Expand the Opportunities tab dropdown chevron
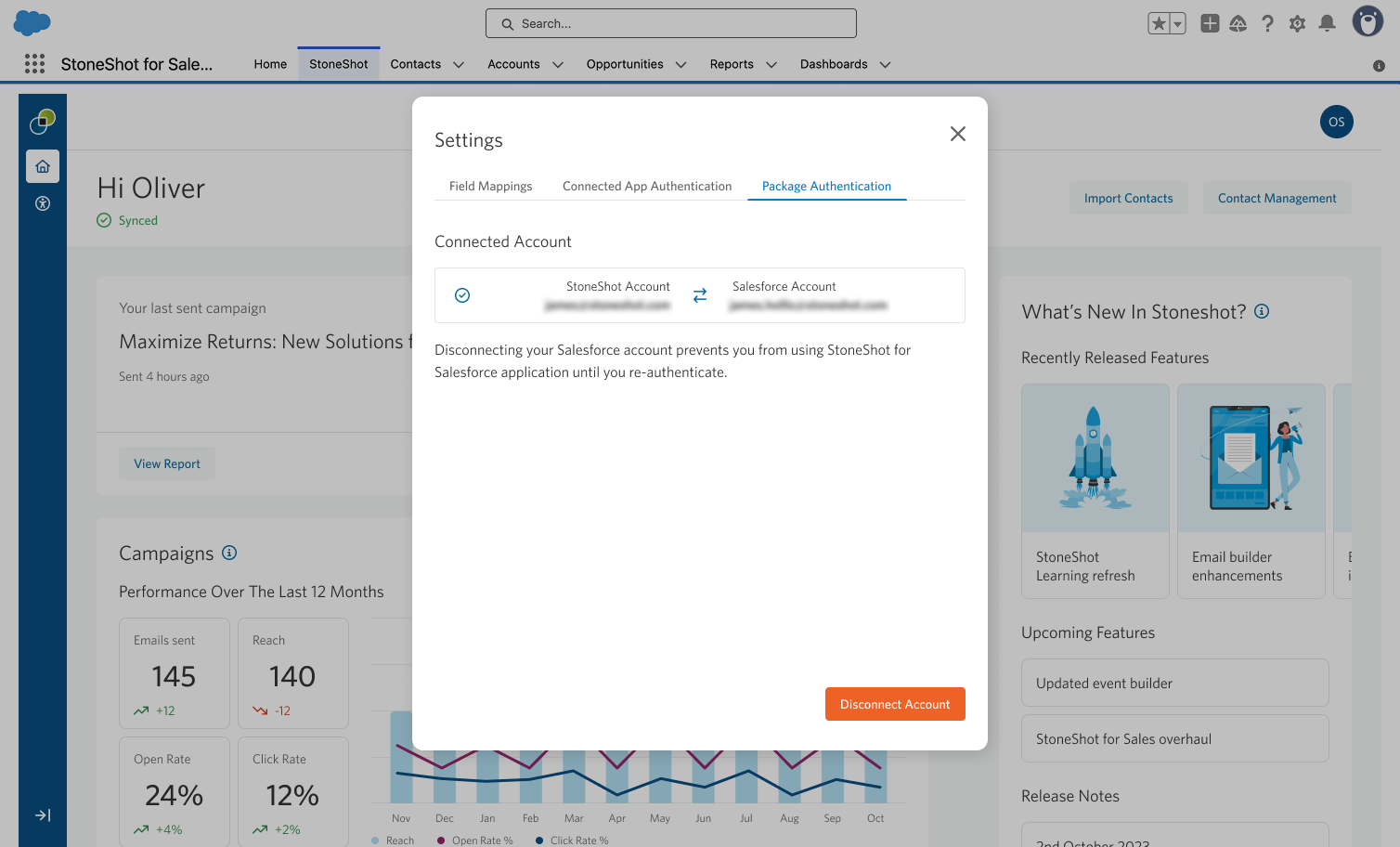The height and width of the screenshot is (847, 1400). click(681, 65)
